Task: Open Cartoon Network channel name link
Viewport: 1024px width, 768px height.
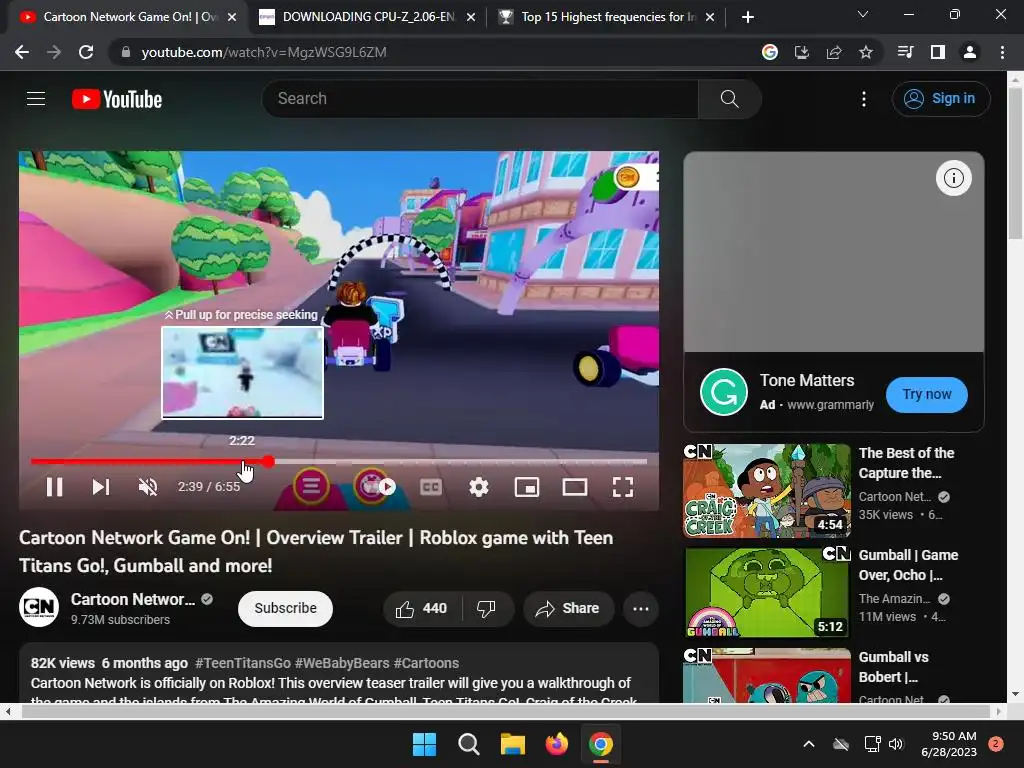Action: 133,599
